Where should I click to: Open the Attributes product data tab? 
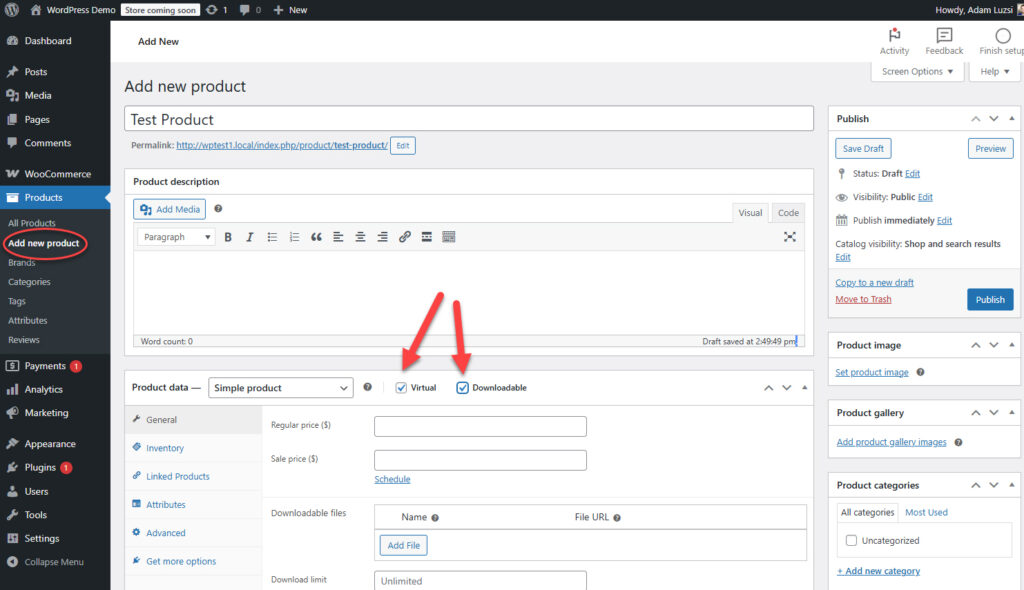166,504
